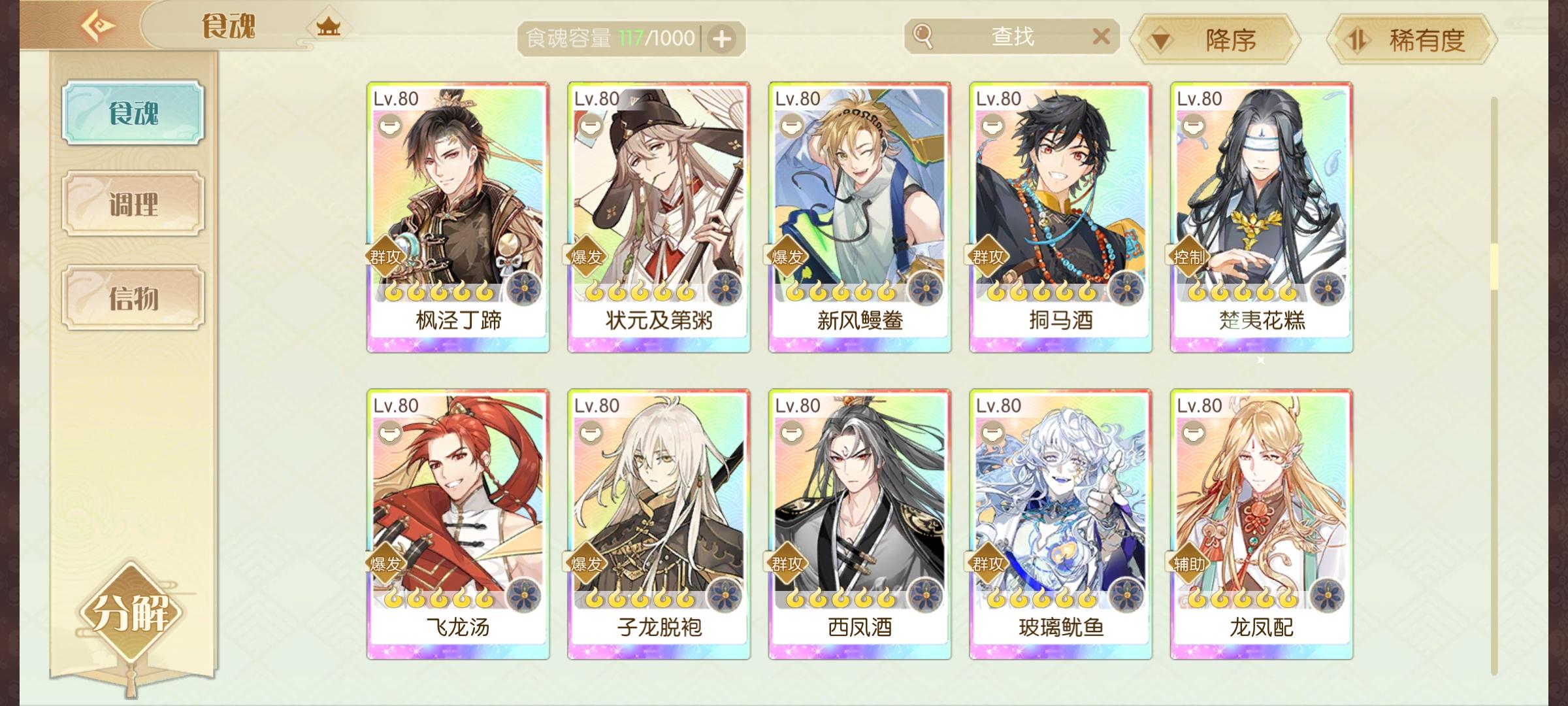The image size is (1568, 706).
Task: Tap the flower badge on 枫泾丁蹄 card
Action: pos(525,288)
